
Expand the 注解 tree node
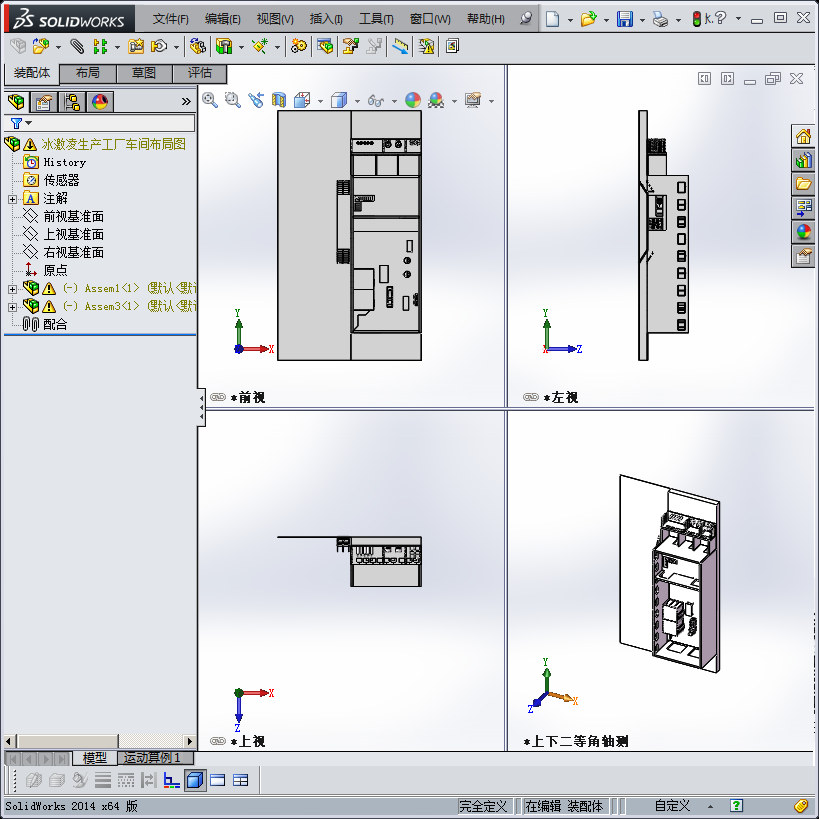pyautogui.click(x=13, y=199)
